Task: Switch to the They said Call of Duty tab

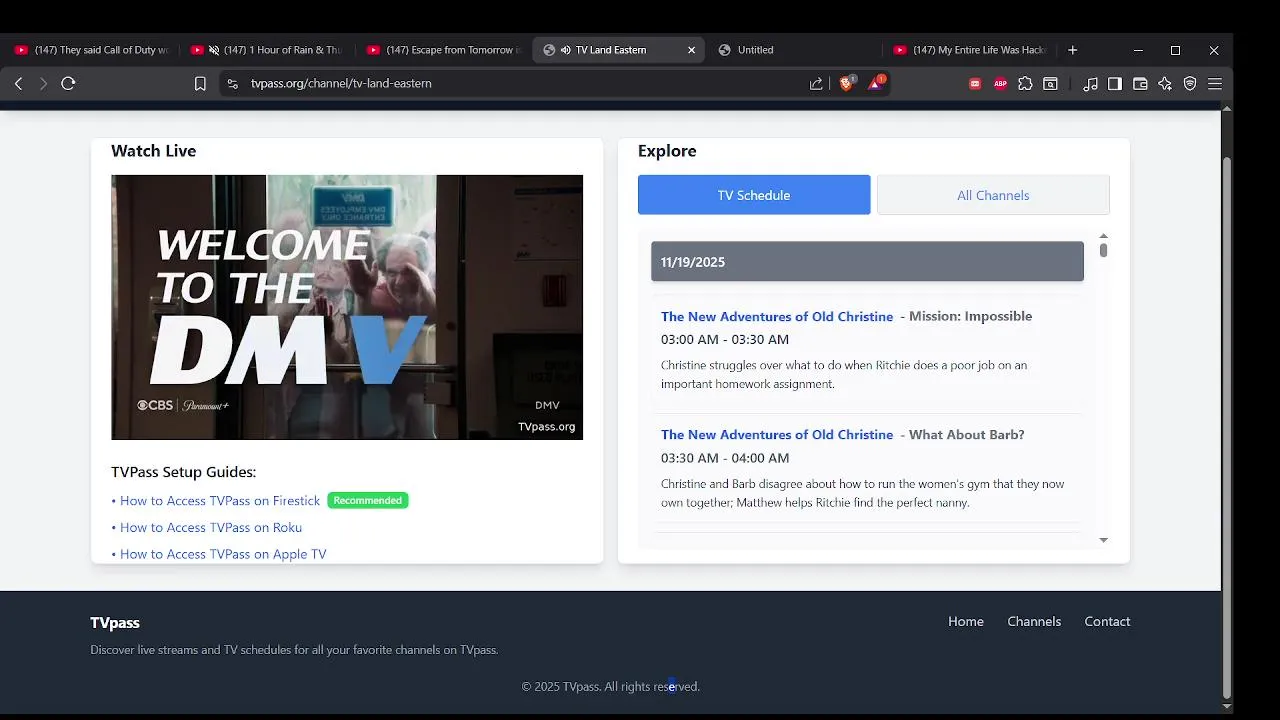Action: [92, 50]
